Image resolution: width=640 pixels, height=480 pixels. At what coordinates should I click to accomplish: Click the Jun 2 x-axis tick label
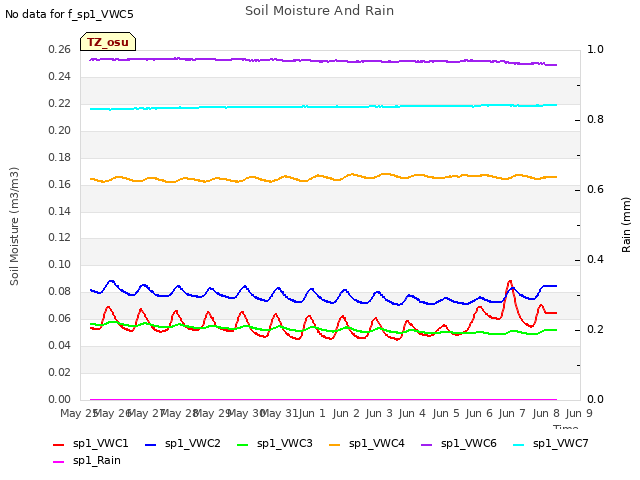click(346, 413)
